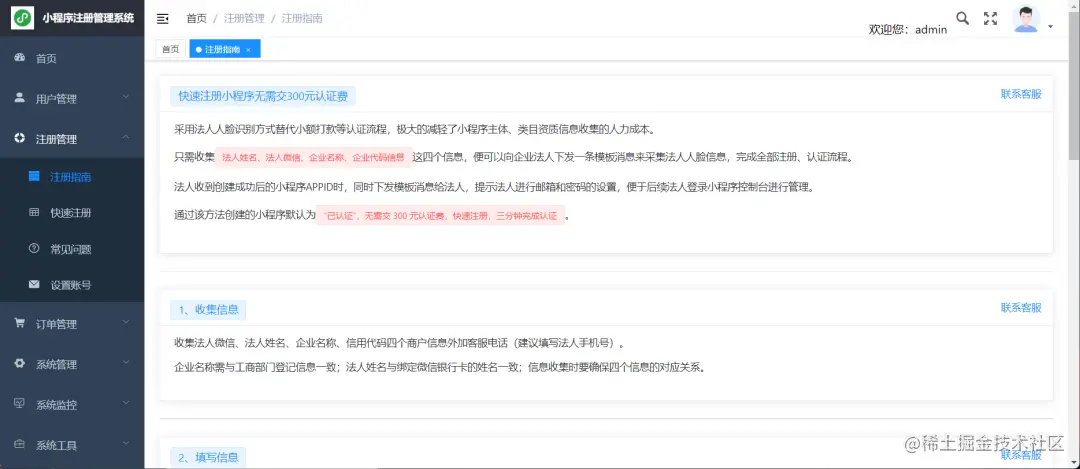Expand the 系统监控 menu chevron
The width and height of the screenshot is (1080, 469).
tap(126, 403)
